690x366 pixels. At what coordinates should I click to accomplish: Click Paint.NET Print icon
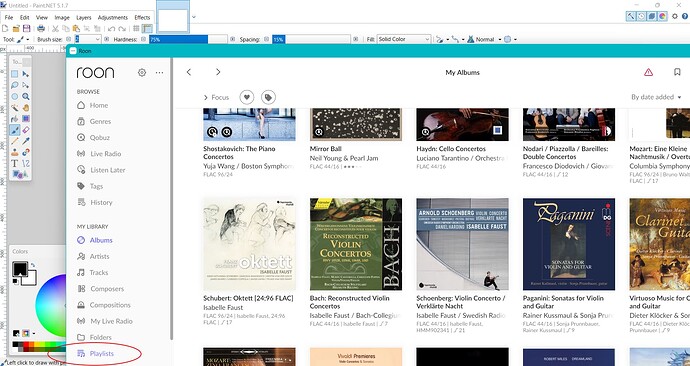41,29
